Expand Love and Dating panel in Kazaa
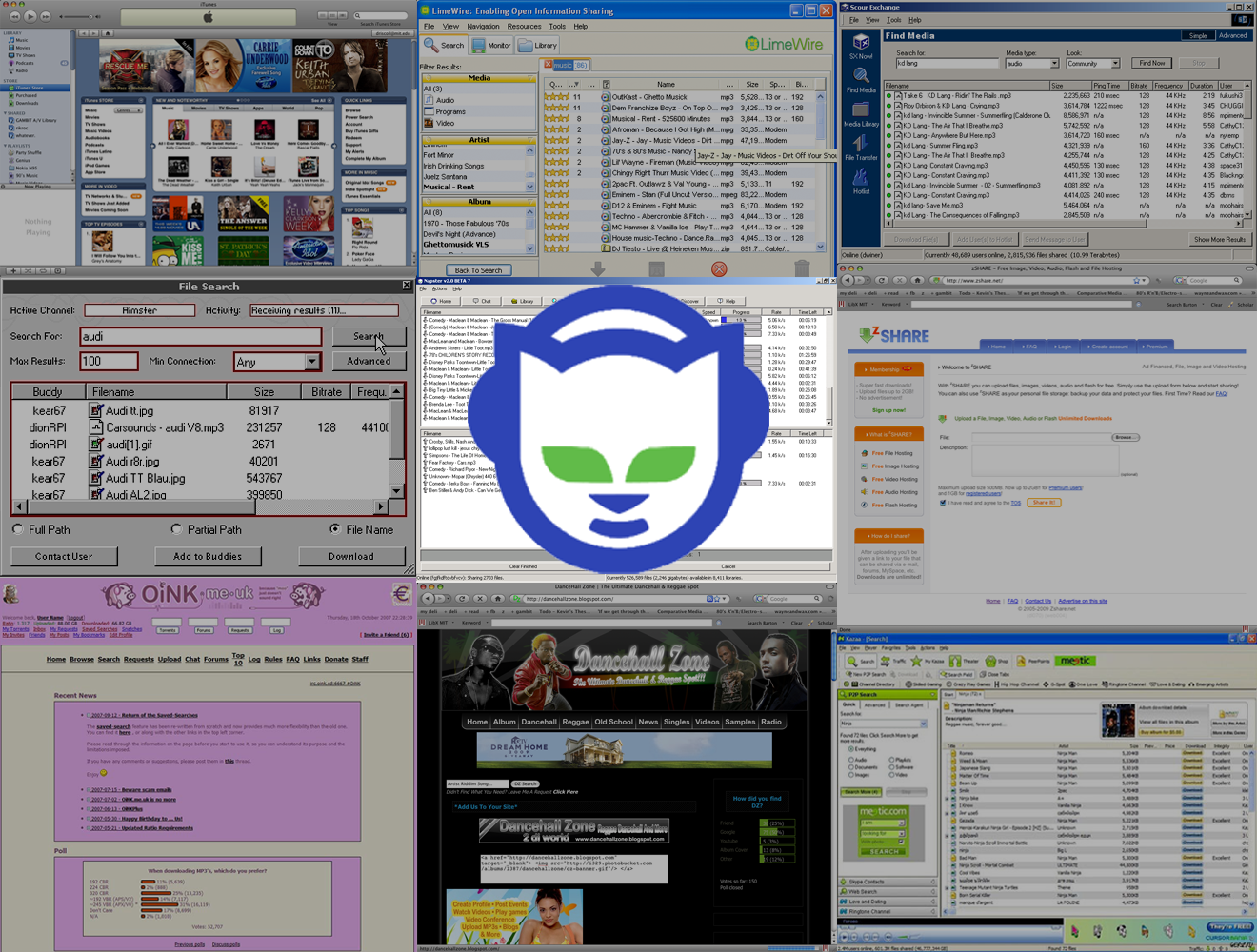This screenshot has width=1257, height=952. (886, 902)
